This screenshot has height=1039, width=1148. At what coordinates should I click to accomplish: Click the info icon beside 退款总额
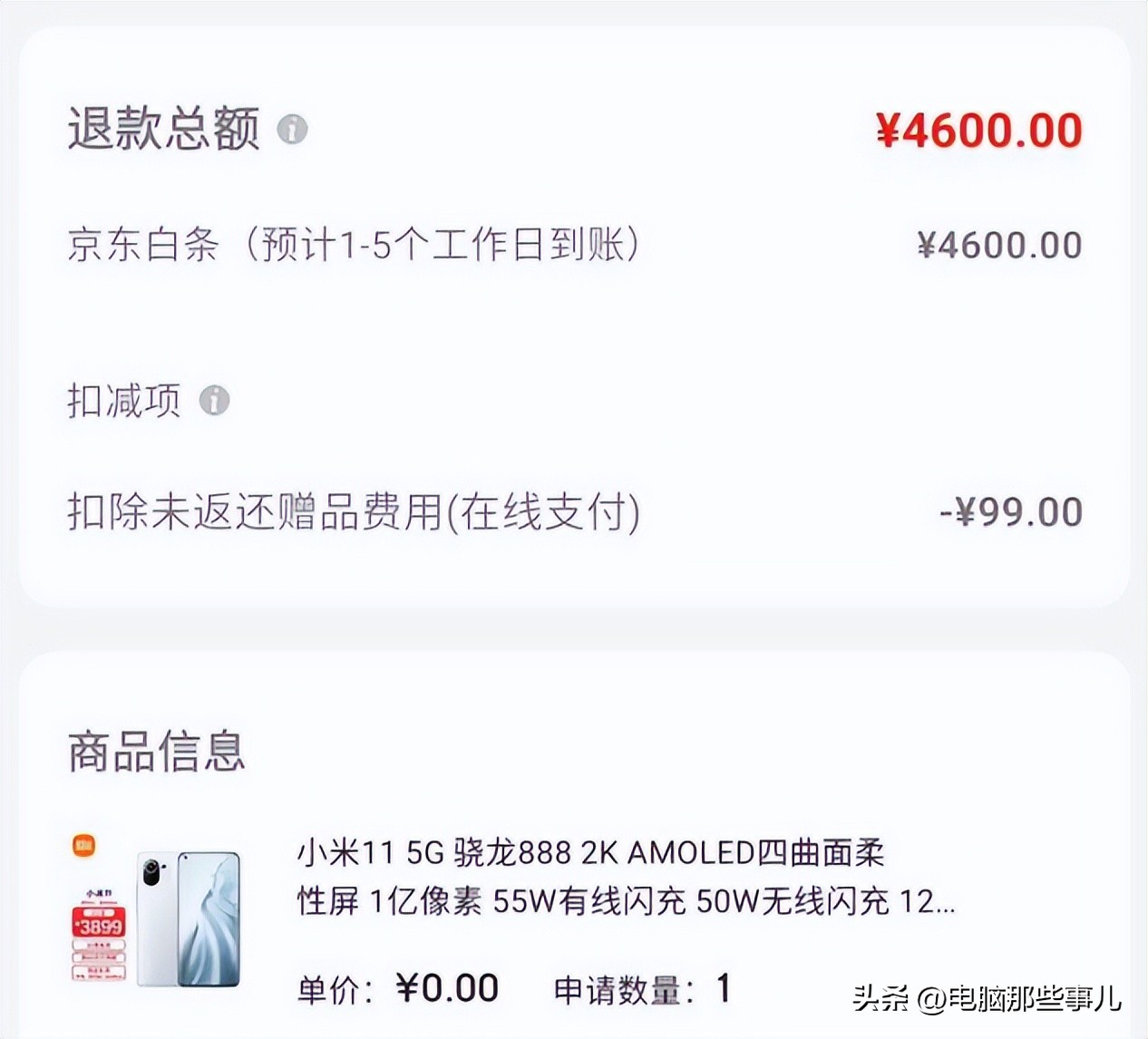[x=292, y=131]
